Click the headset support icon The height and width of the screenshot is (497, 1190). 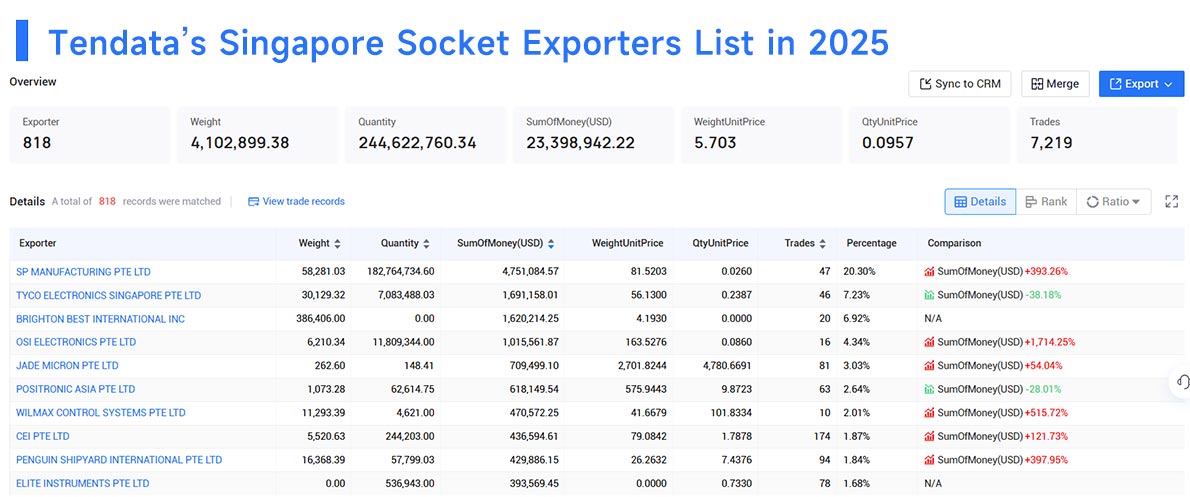click(1181, 381)
